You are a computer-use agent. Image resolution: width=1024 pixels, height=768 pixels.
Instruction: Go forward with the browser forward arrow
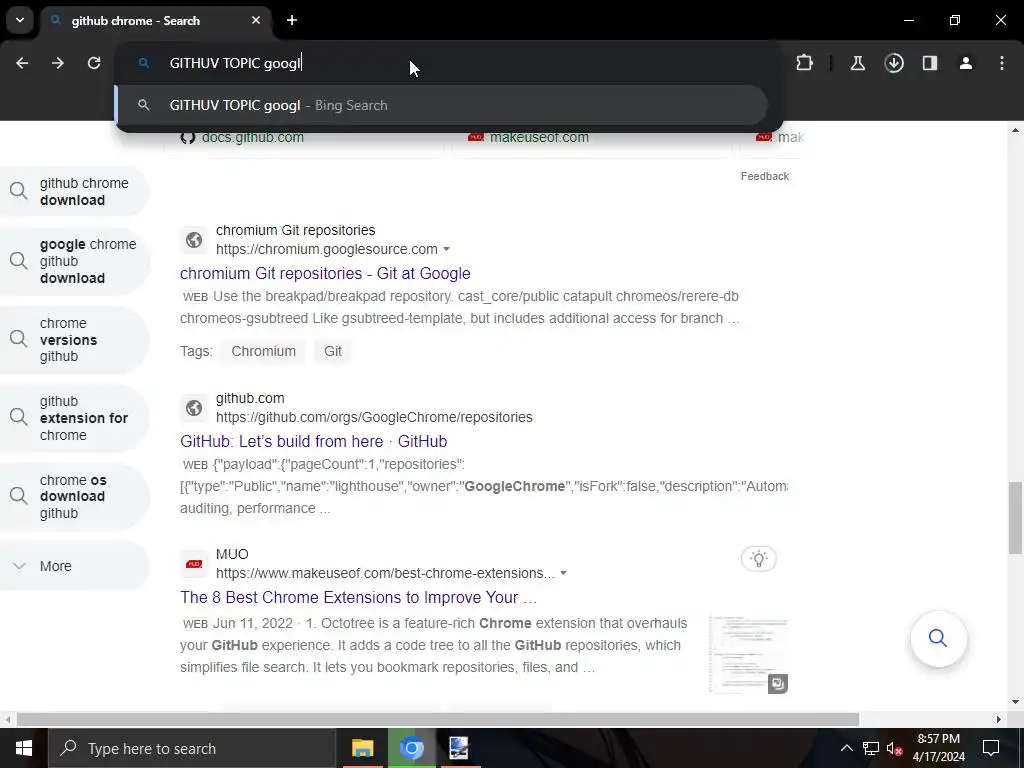coord(58,63)
